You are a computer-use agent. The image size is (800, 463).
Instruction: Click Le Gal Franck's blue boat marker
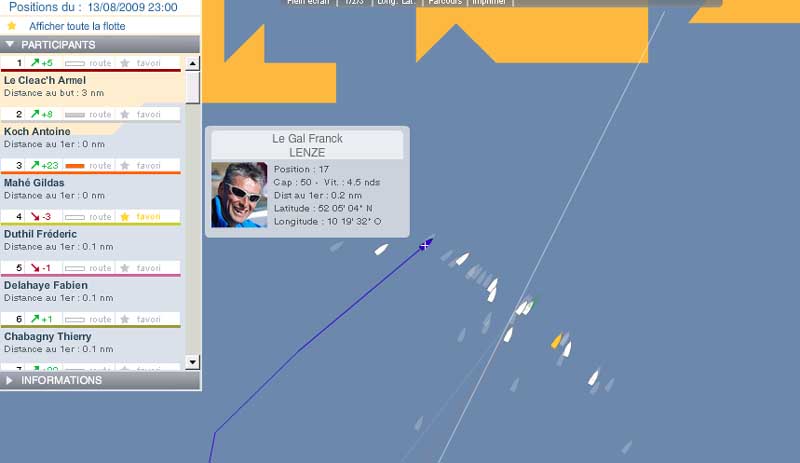[425, 245]
